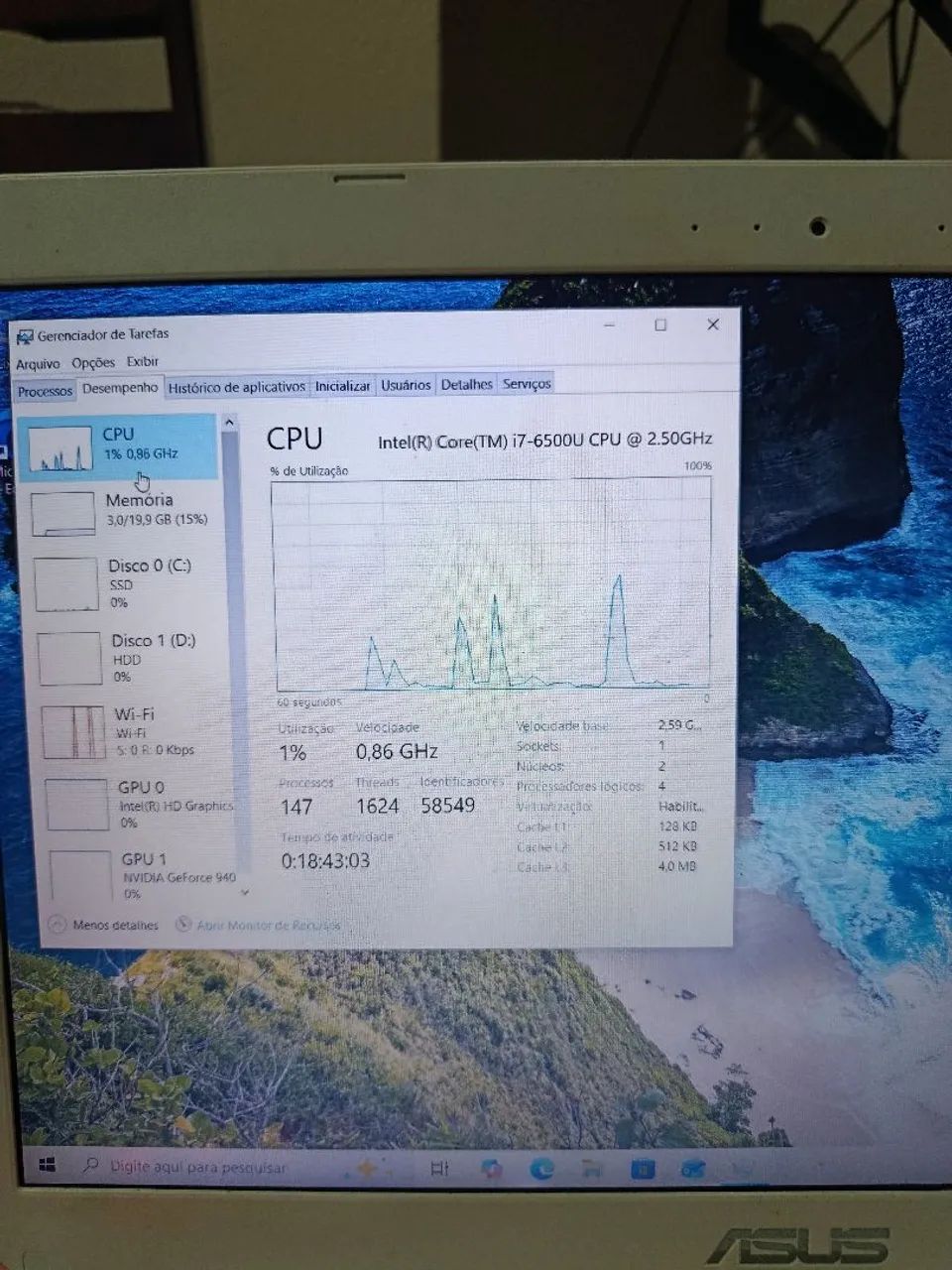Select Disco 1 (D:) HDD performance graph
Image resolution: width=952 pixels, height=1270 pixels.
coord(129,657)
